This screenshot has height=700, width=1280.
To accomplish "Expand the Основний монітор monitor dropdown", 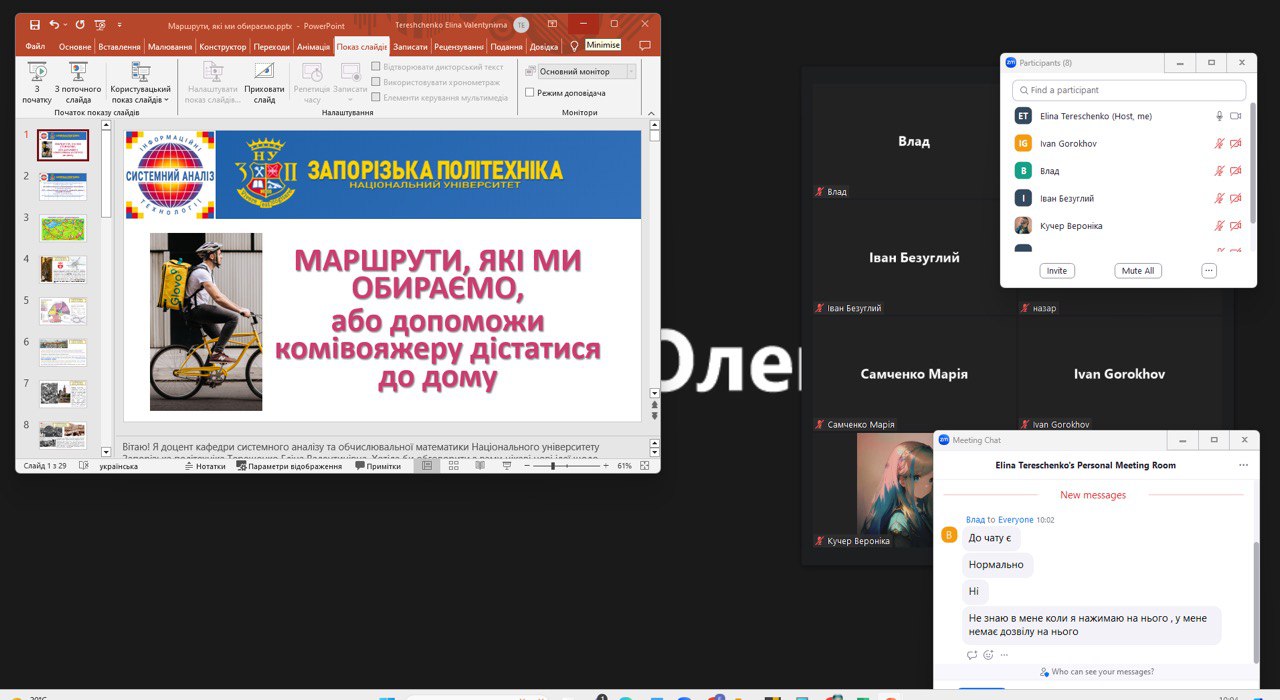I will (x=631, y=72).
